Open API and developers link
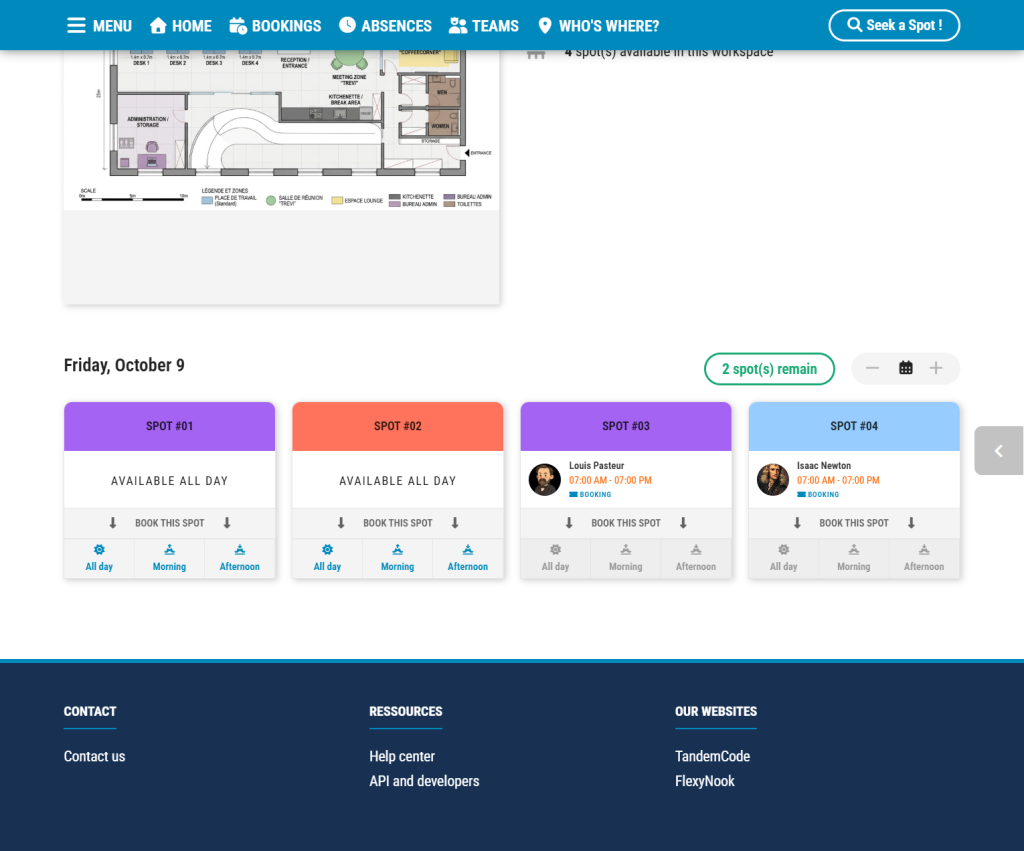 point(424,781)
